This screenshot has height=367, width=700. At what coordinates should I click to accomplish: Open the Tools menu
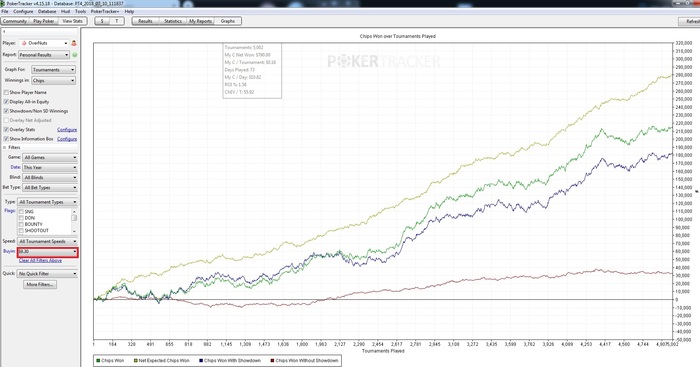pyautogui.click(x=80, y=12)
